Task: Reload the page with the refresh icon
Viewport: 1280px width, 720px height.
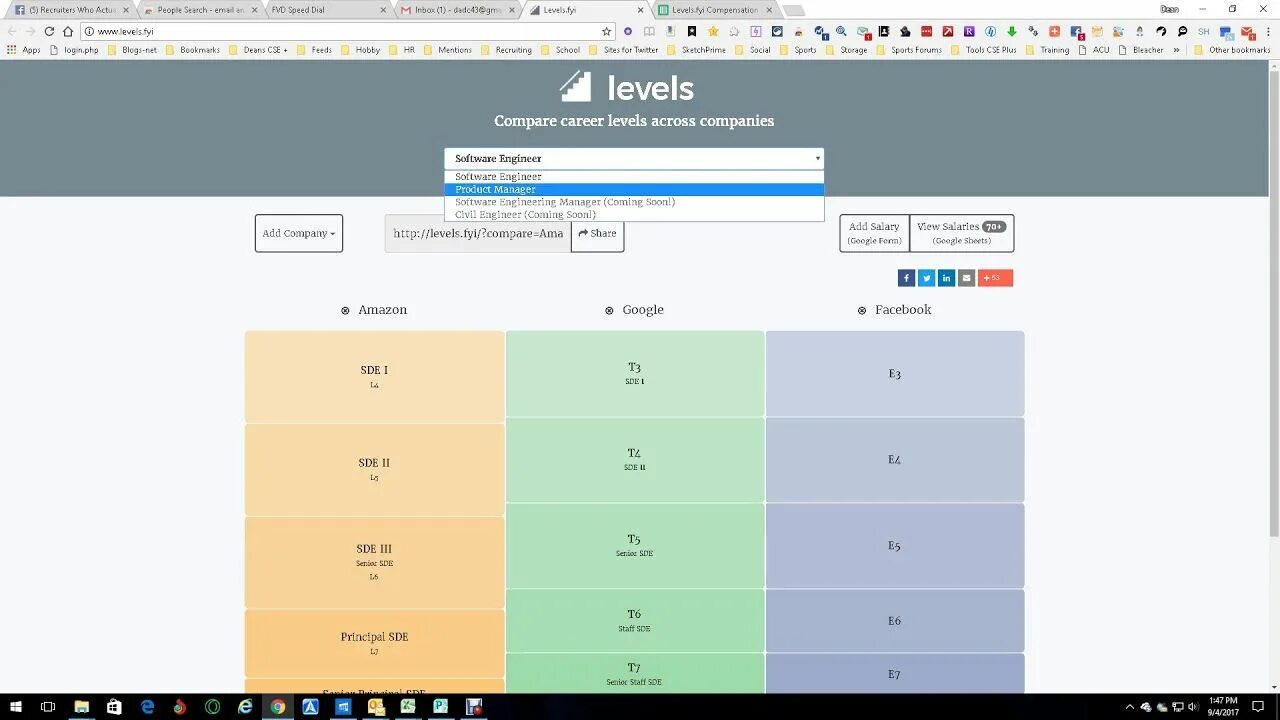Action: (49, 31)
